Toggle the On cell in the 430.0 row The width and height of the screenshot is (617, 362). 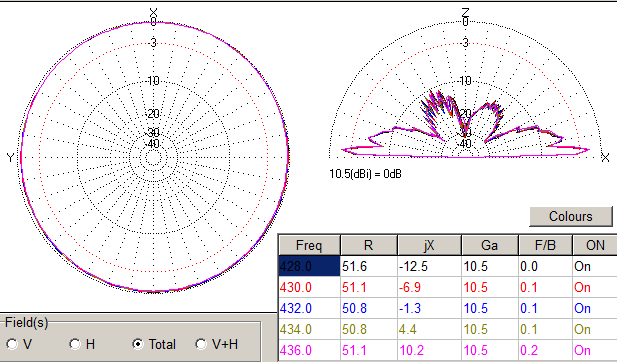coord(595,287)
